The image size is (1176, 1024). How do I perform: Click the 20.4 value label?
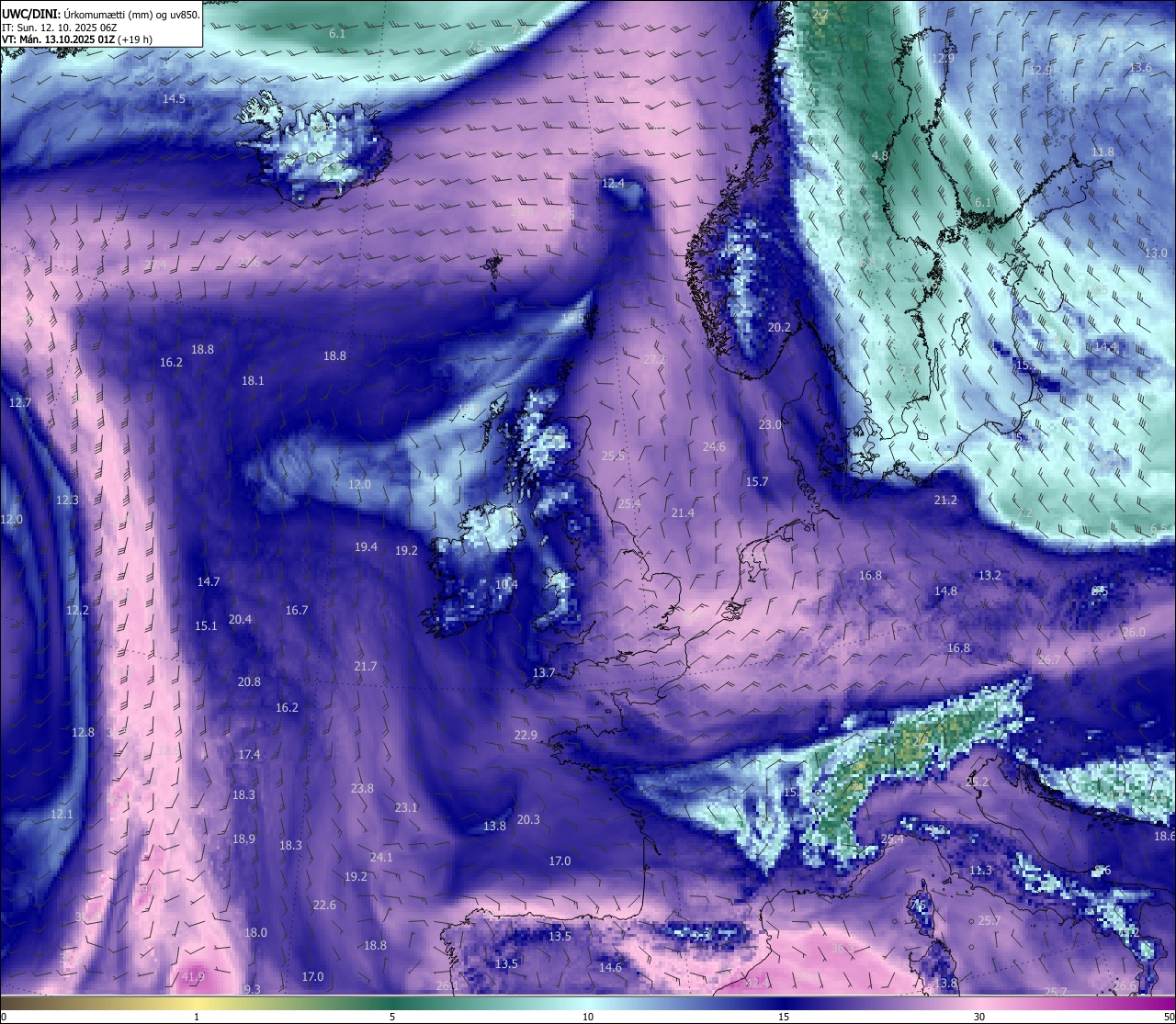point(240,620)
